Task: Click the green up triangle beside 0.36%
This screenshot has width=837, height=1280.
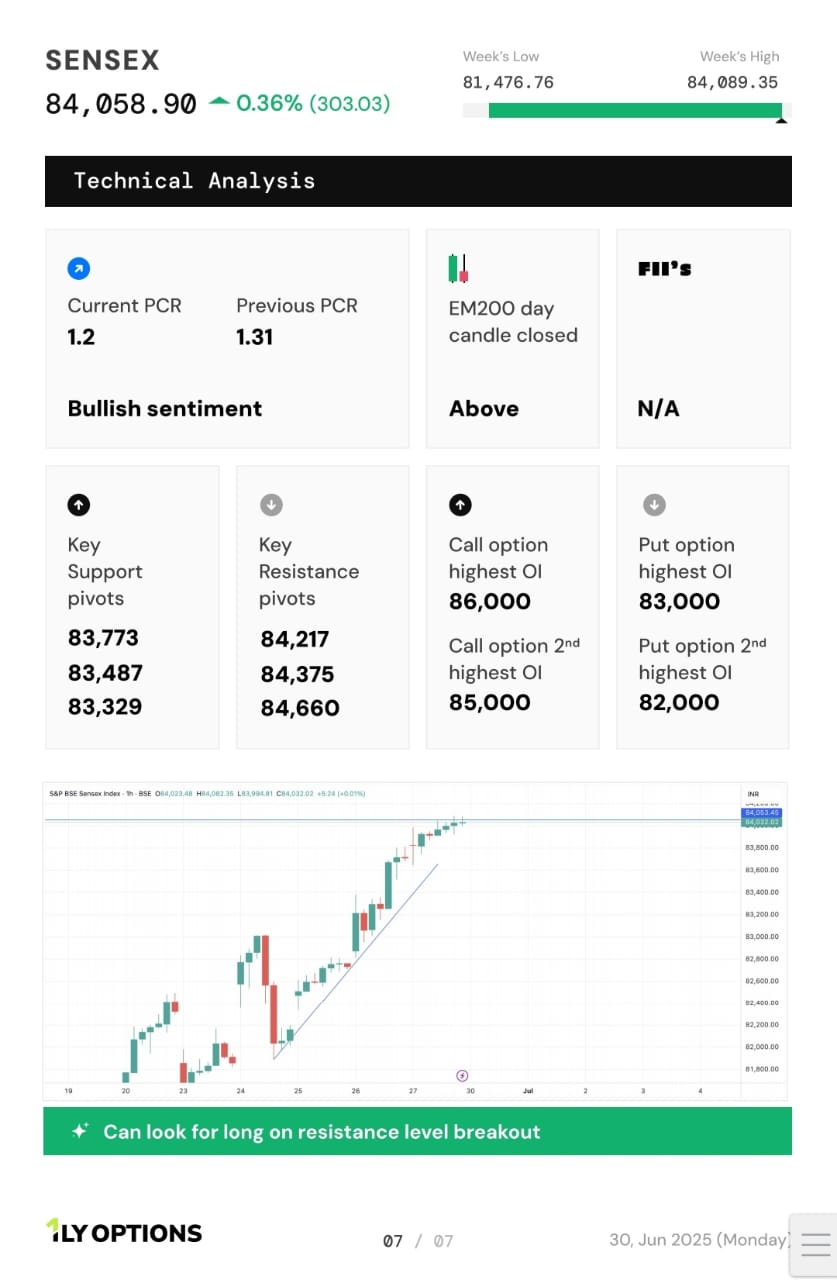Action: (219, 102)
